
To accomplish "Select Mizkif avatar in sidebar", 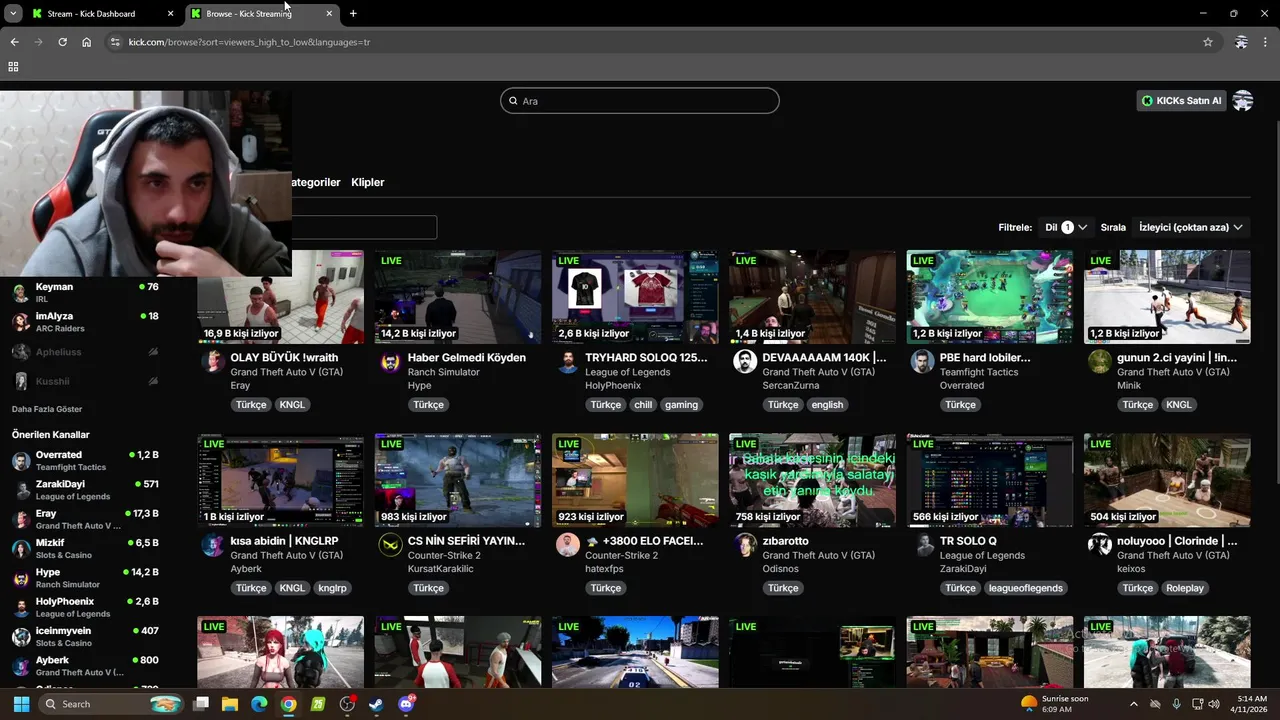I will click(x=21, y=548).
